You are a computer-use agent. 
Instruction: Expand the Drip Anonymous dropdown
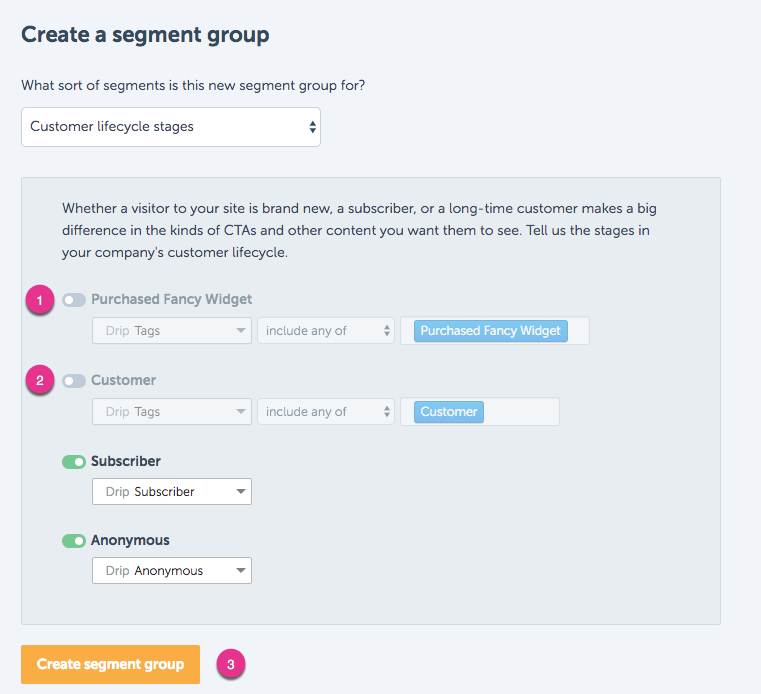[x=172, y=570]
